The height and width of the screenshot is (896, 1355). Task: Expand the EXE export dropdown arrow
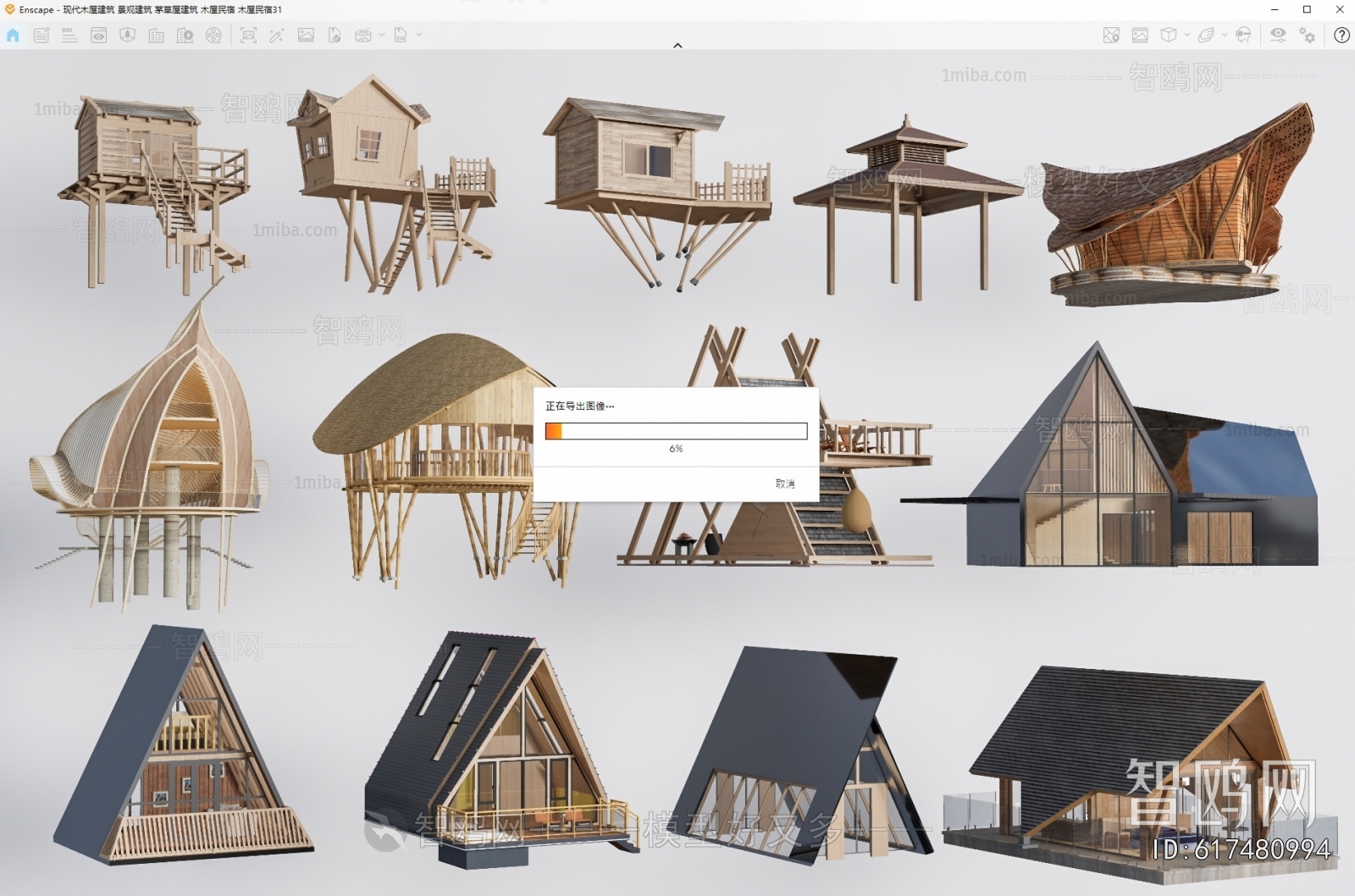point(419,36)
